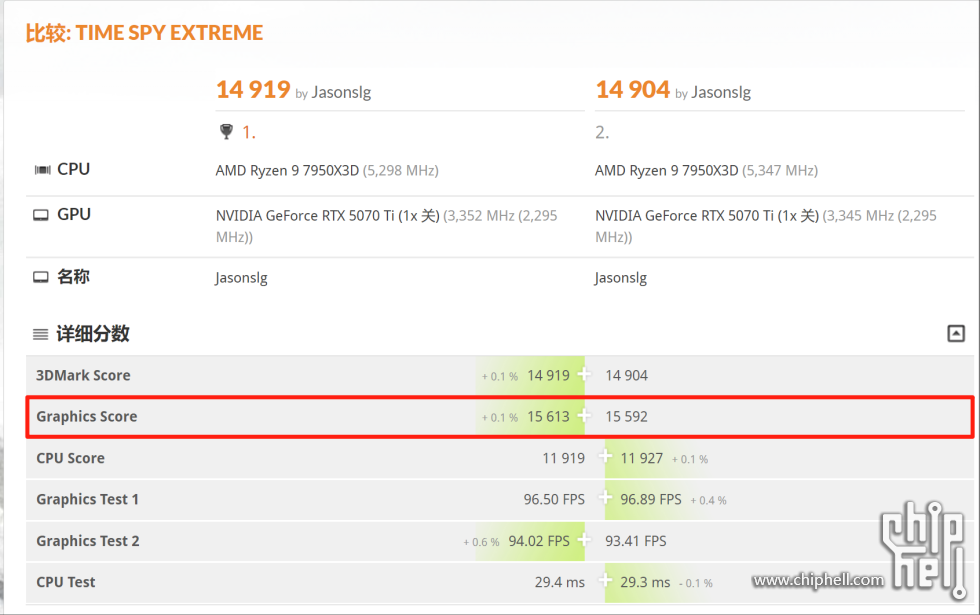
Task: Click the list icon beside 详细分数
Action: click(41, 334)
